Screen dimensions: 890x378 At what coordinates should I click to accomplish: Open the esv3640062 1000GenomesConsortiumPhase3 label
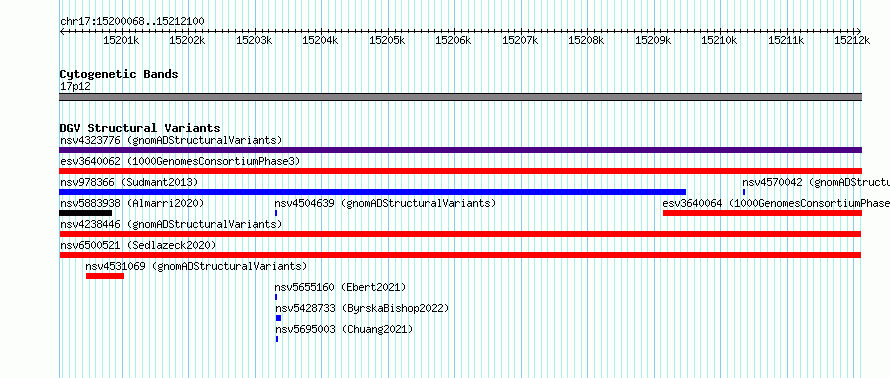tap(180, 161)
